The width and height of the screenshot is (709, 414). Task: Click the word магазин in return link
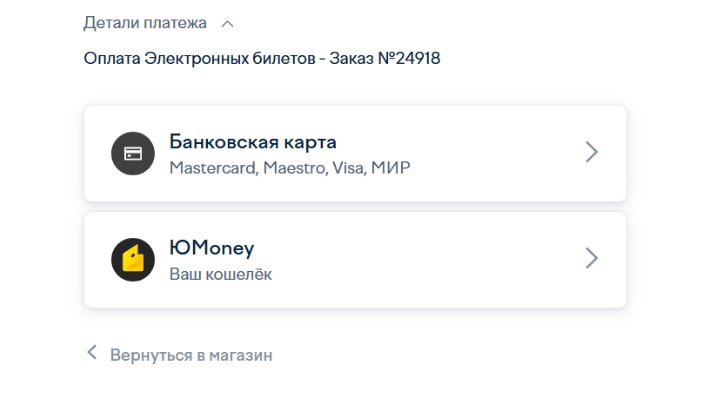pyautogui.click(x=240, y=355)
